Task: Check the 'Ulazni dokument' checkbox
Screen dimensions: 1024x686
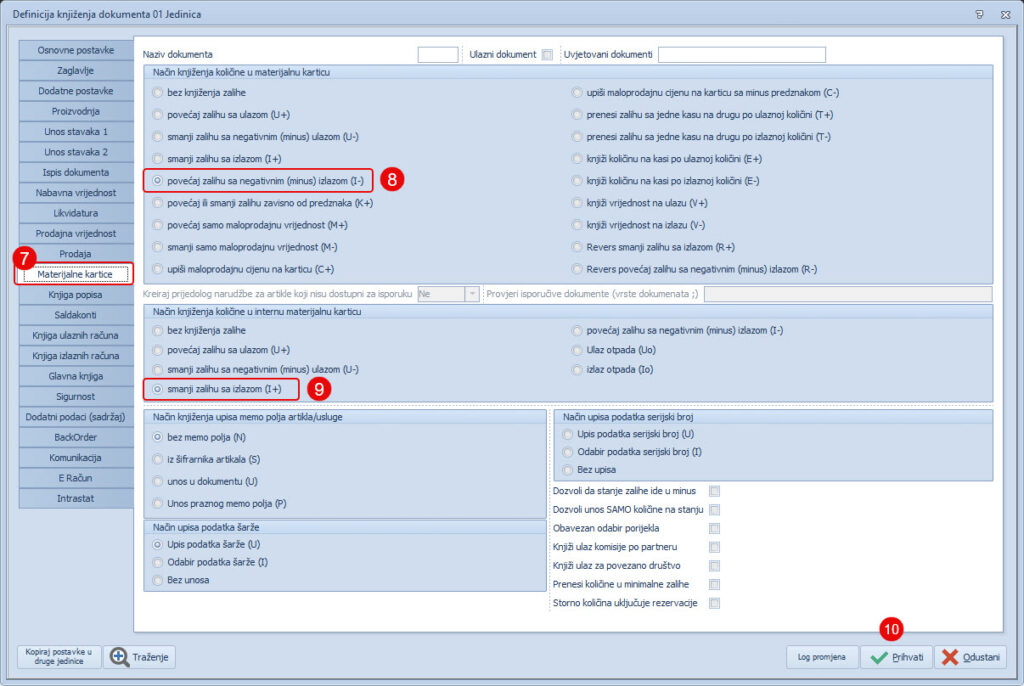Action: click(547, 55)
